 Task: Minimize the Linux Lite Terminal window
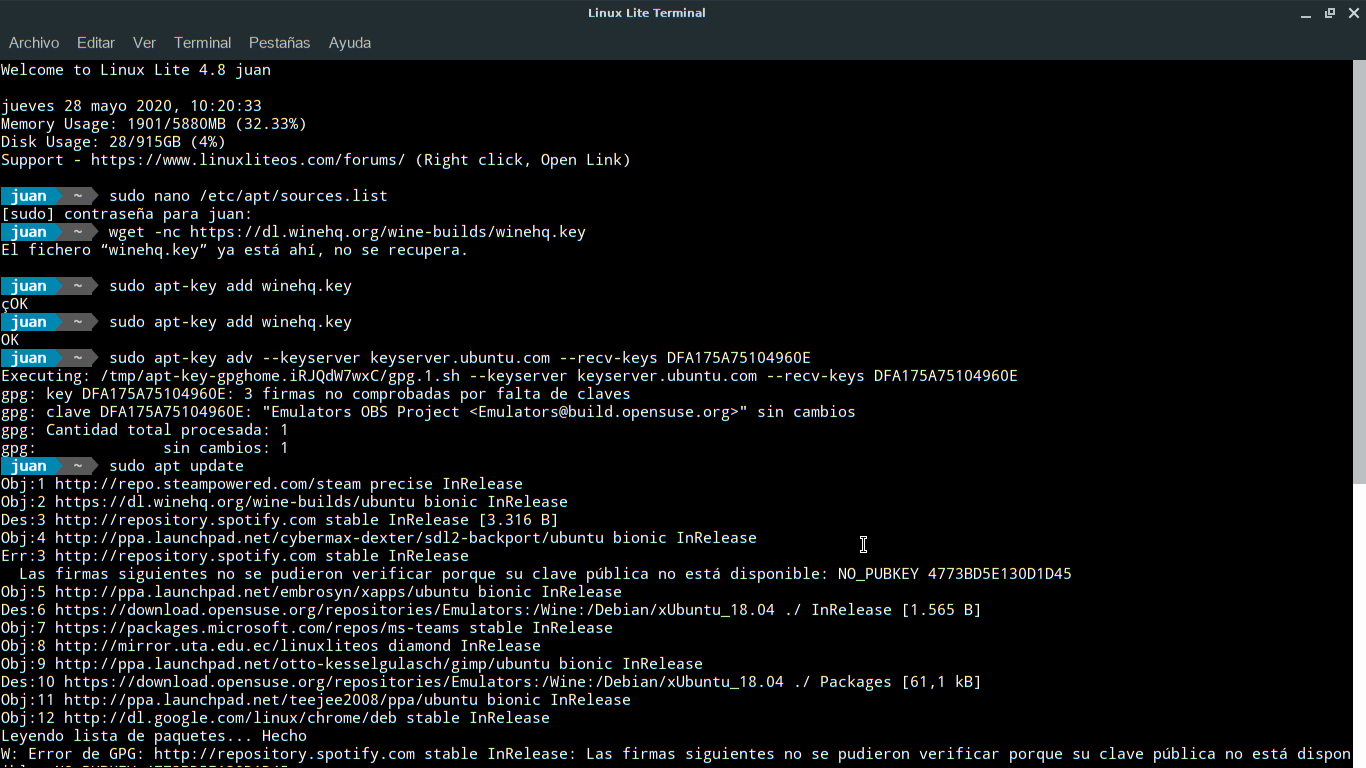[x=1307, y=13]
